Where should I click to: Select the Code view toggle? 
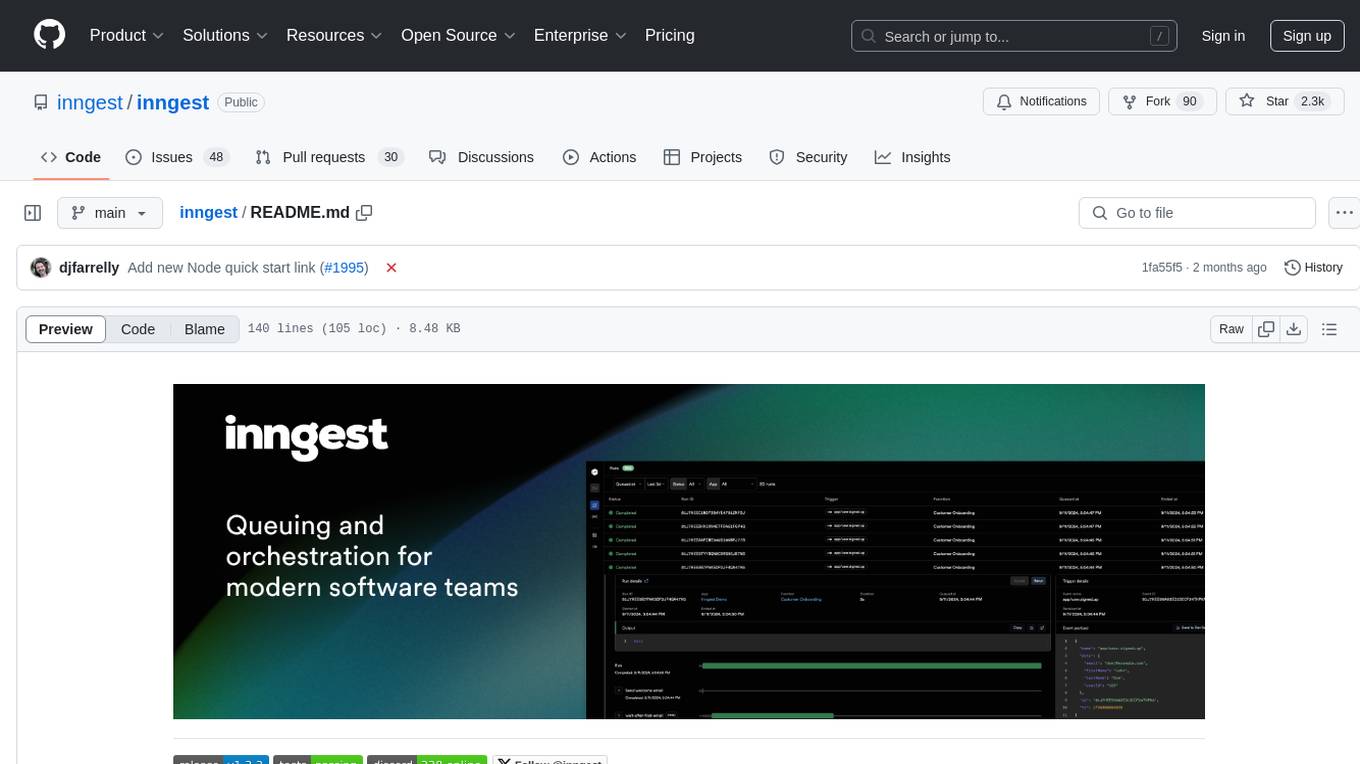click(x=138, y=329)
